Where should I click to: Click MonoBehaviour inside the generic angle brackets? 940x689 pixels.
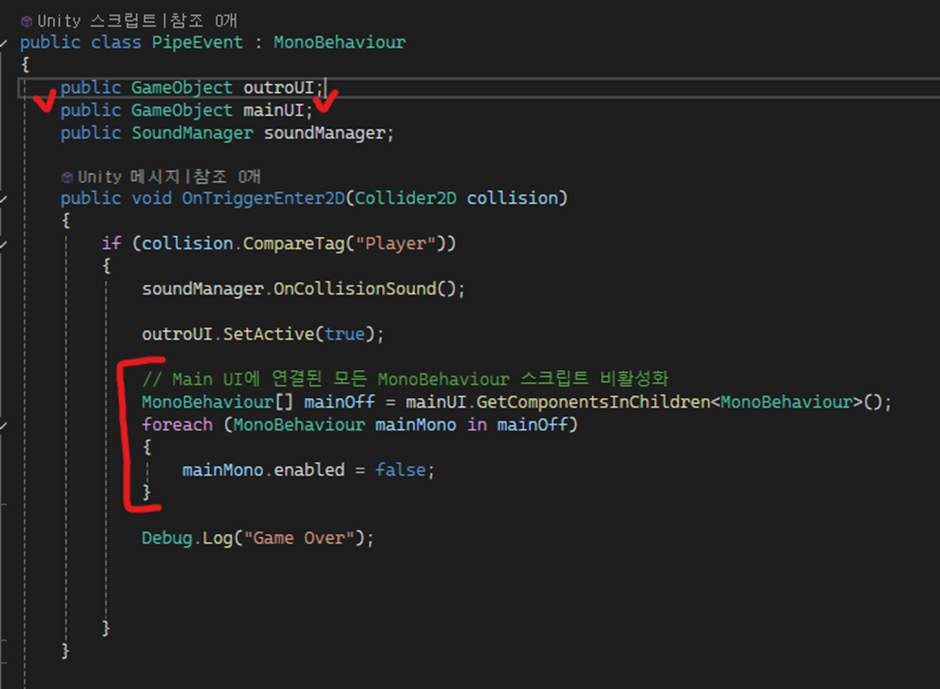click(786, 402)
